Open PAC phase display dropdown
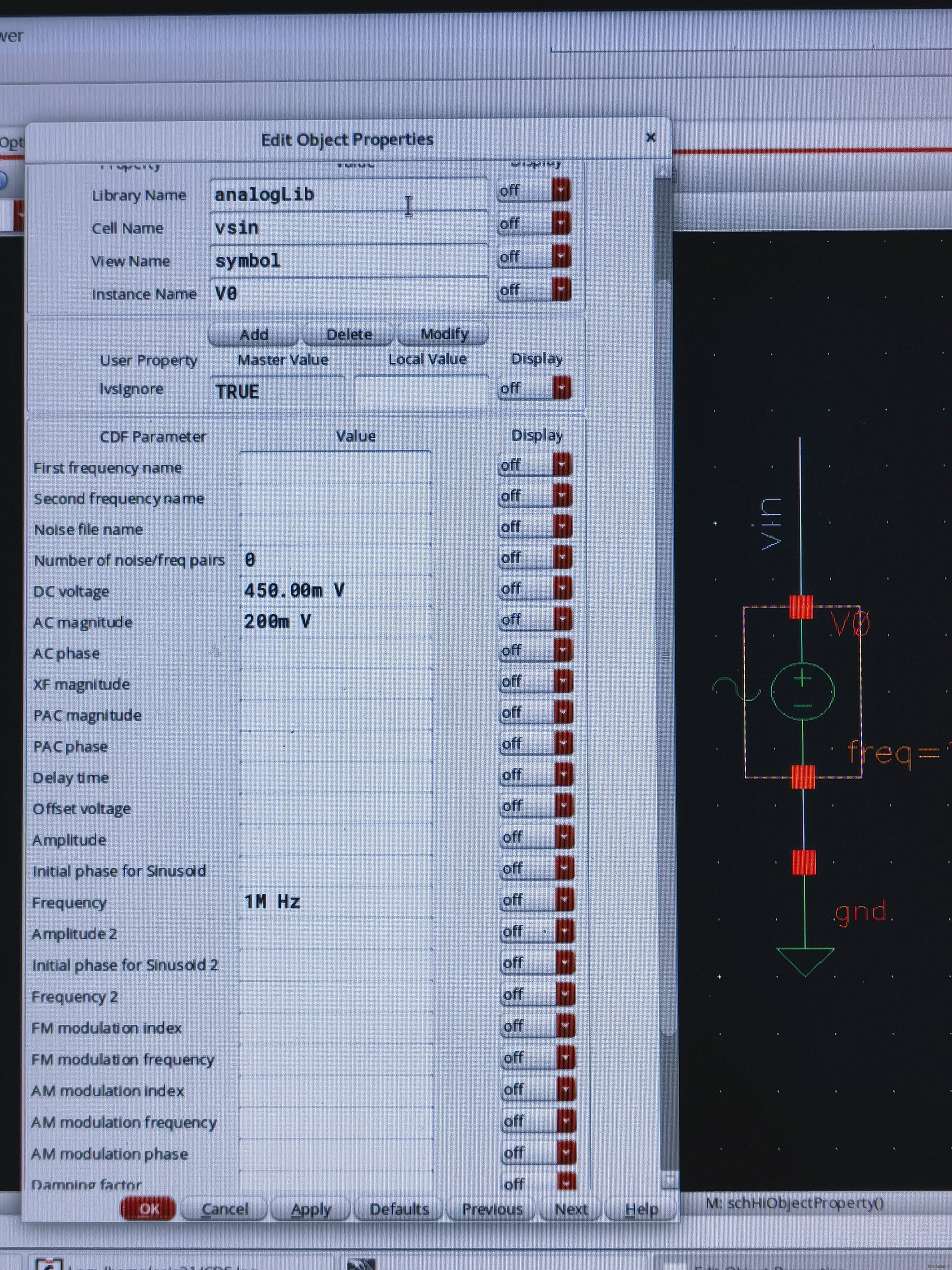Image resolution: width=952 pixels, height=1270 pixels. [x=536, y=744]
